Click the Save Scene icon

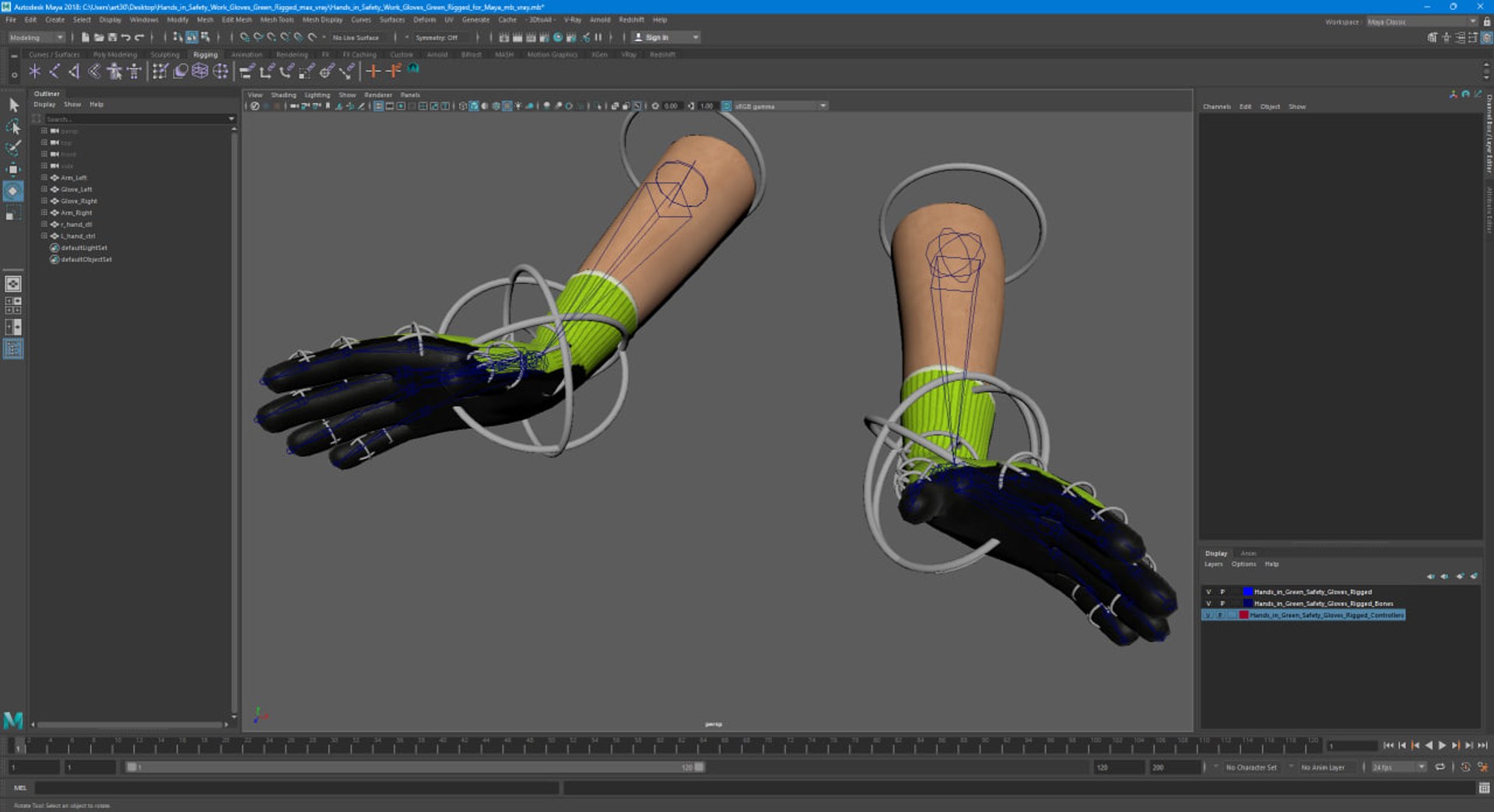(112, 37)
